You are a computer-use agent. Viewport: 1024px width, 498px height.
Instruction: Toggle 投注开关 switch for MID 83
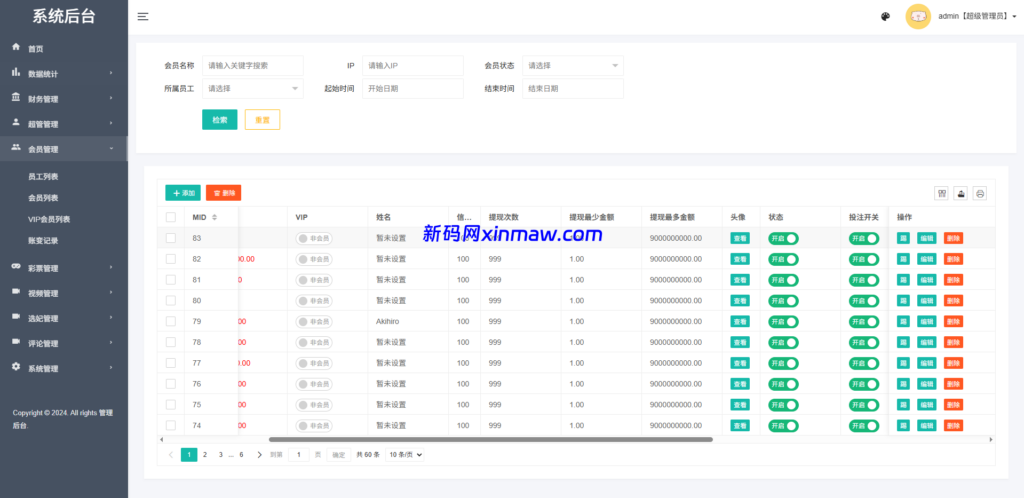(864, 238)
